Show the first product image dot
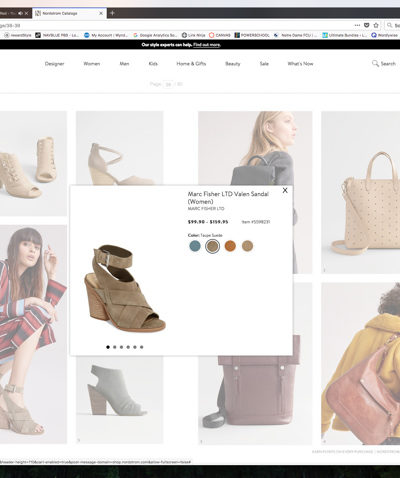Image resolution: width=400 pixels, height=478 pixels. click(x=108, y=347)
